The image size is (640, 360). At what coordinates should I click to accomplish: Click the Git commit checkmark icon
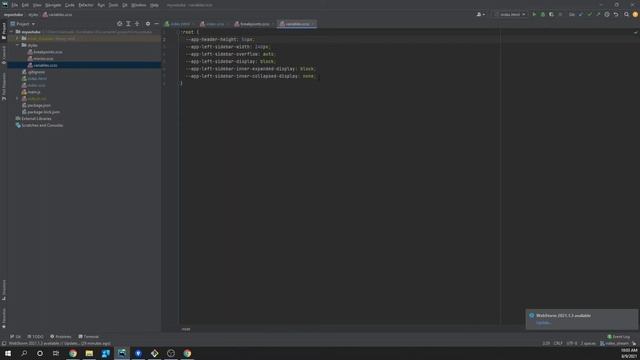tap(589, 14)
